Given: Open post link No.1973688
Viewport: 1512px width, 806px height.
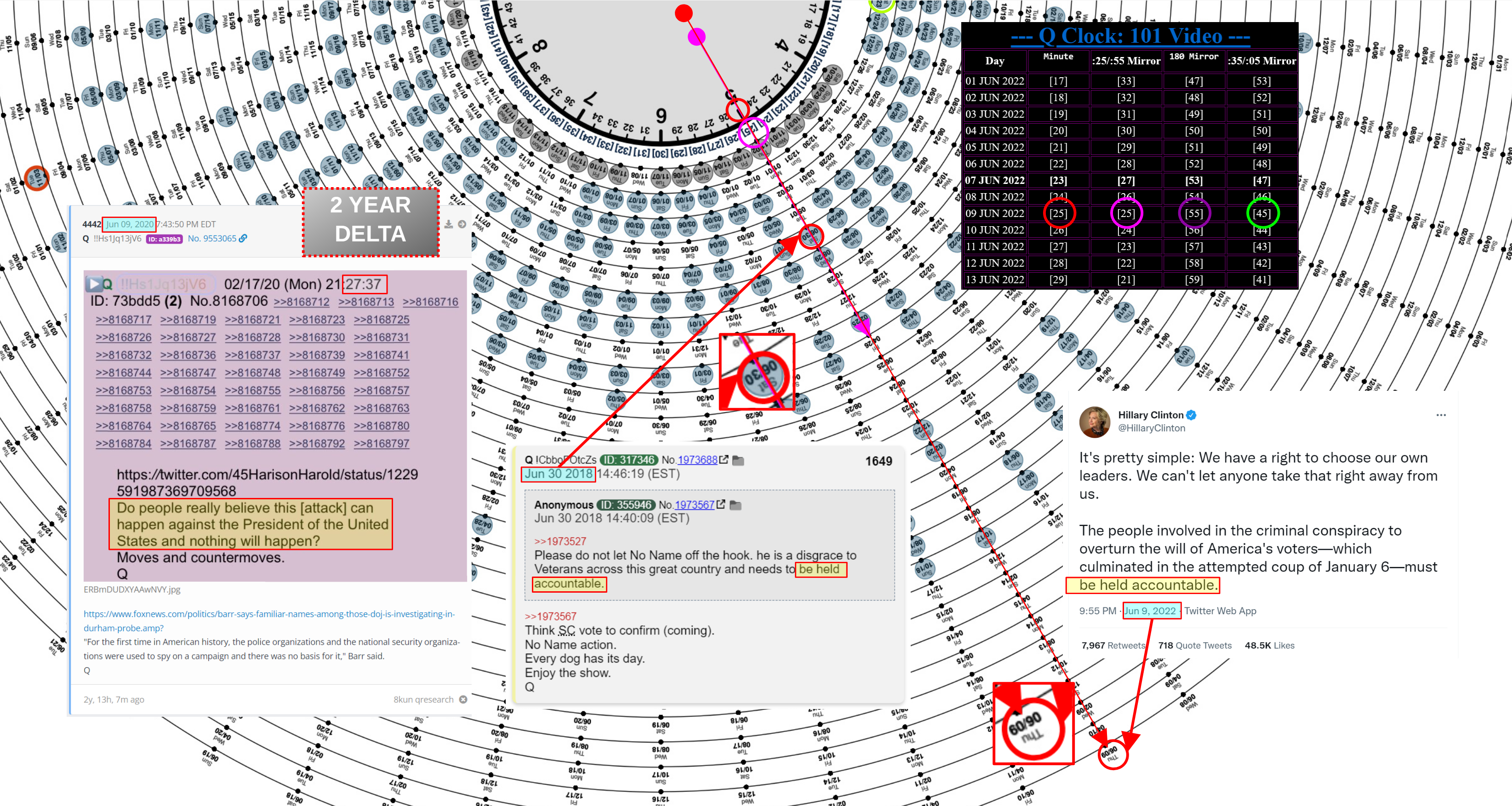Looking at the screenshot, I should tap(697, 460).
